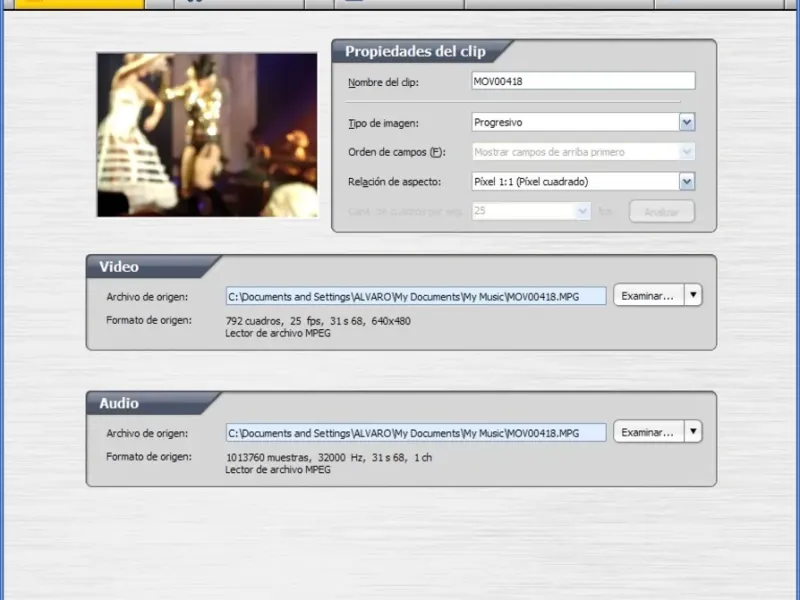
Task: Click the 'Tipo de imagen:' label
Action: 383,123
